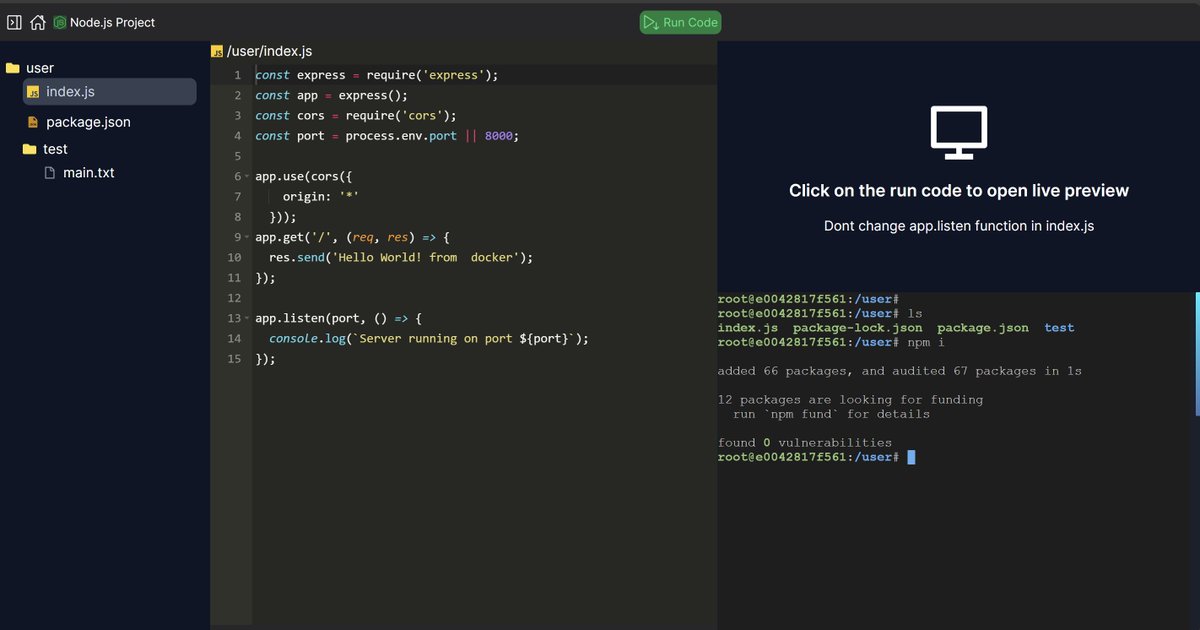Click the package.json file icon
The image size is (1200, 630).
tap(33, 122)
